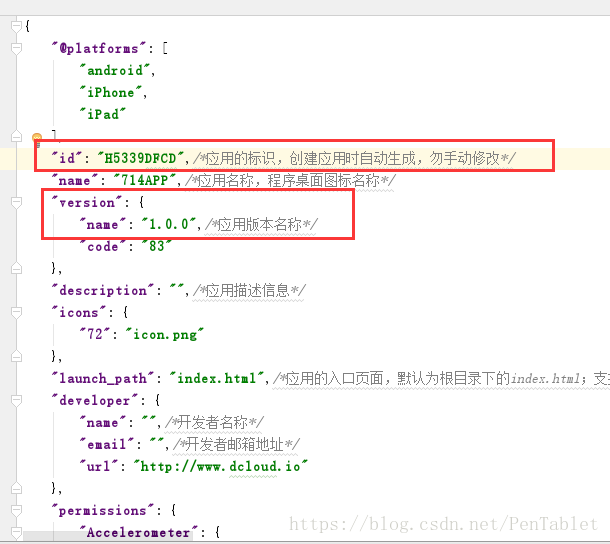
Task: Click the developer email comment
Action: [x=236, y=444]
